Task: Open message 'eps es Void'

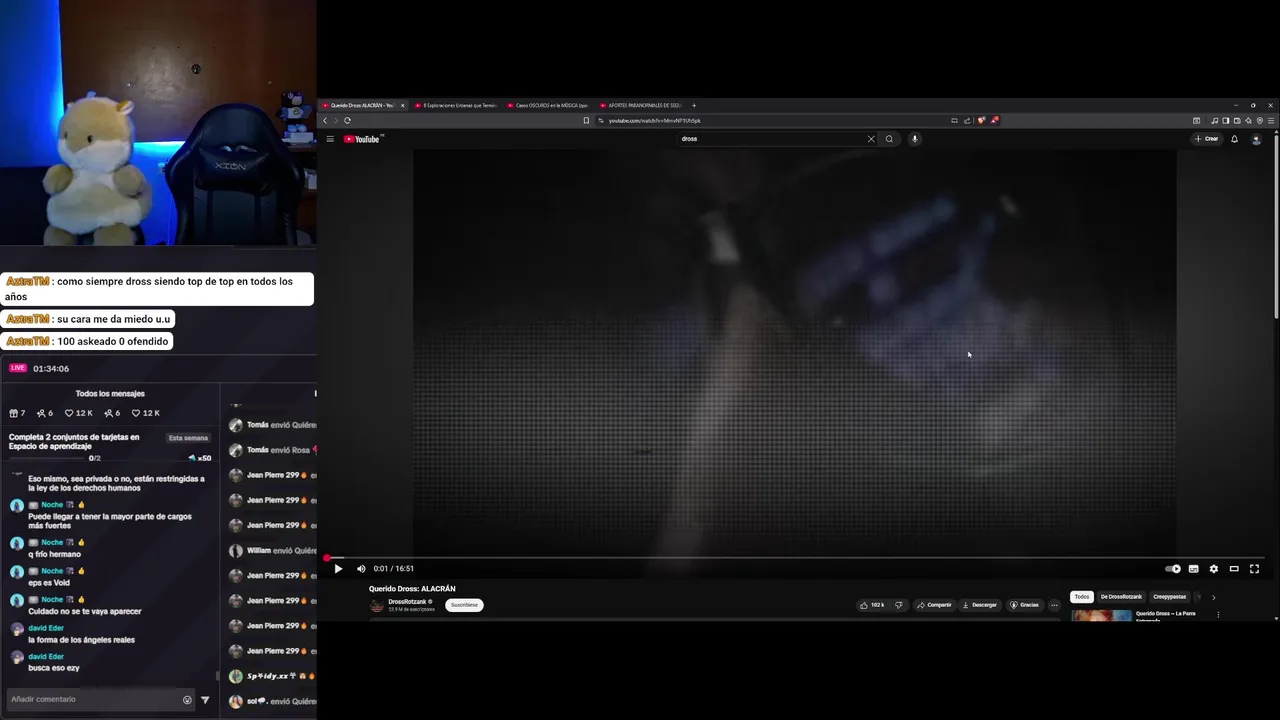Action: [x=49, y=583]
